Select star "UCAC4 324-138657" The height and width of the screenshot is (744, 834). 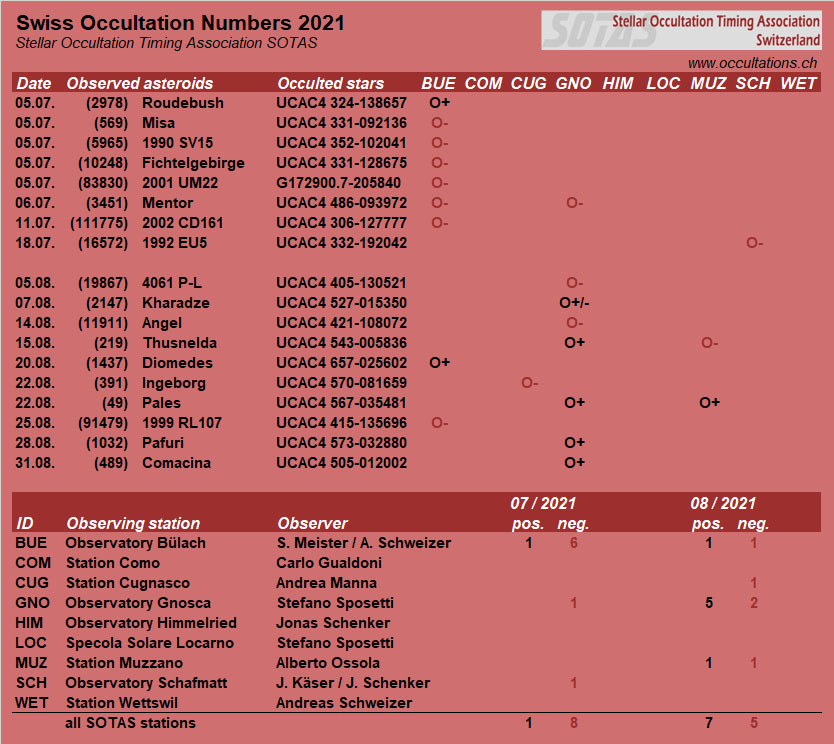[341, 103]
